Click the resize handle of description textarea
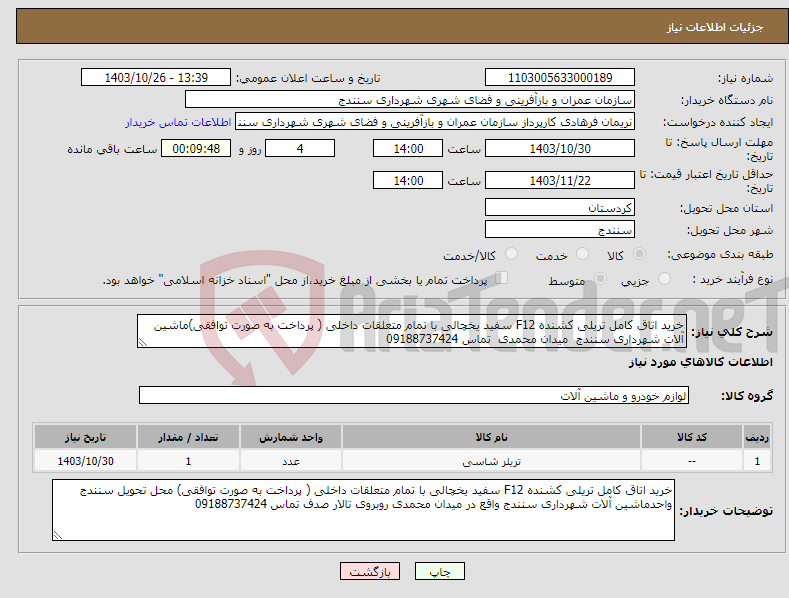Viewport: 789px width, 598px height. coord(143,342)
